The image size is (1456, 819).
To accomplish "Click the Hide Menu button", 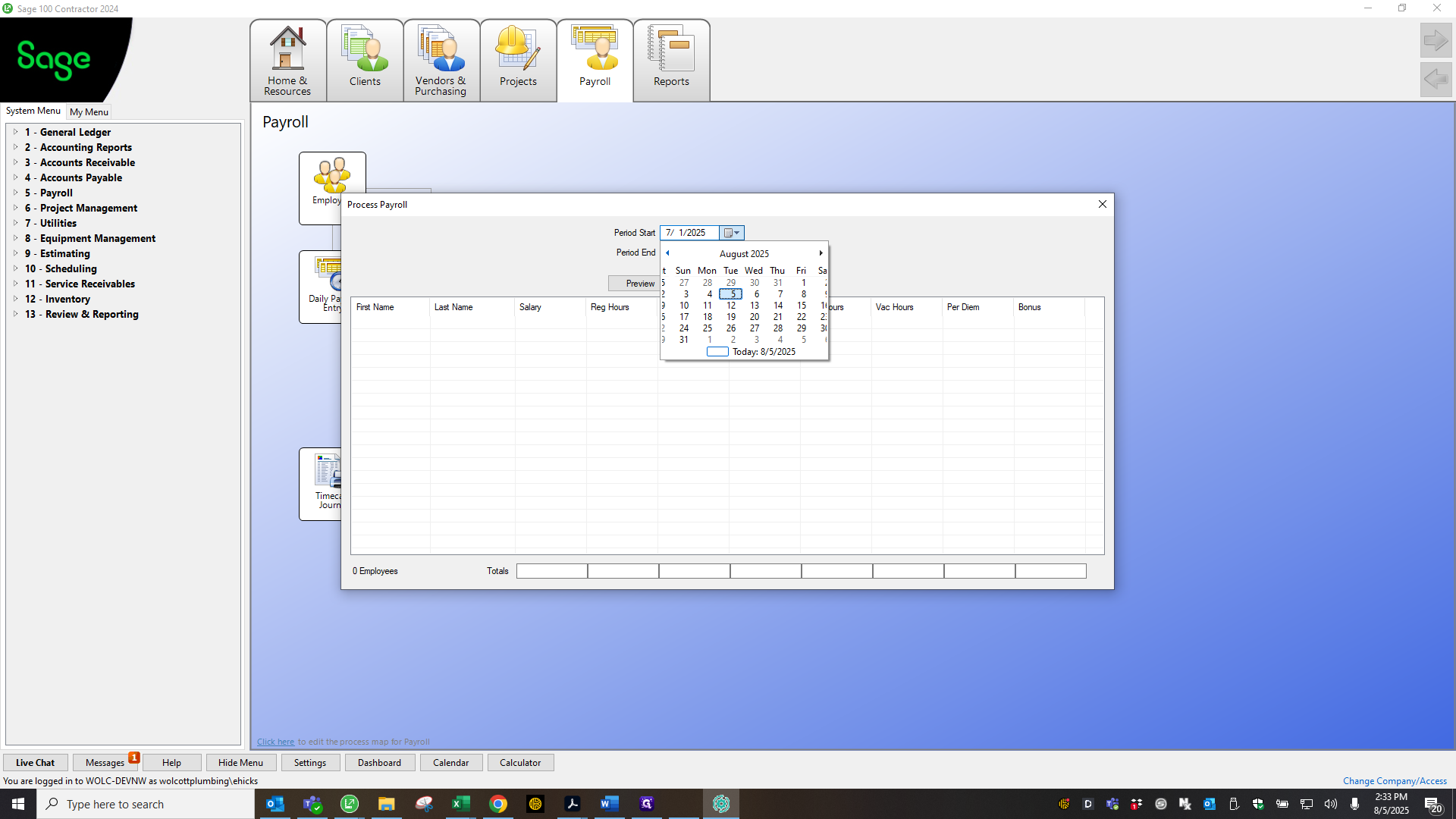I will tap(240, 763).
